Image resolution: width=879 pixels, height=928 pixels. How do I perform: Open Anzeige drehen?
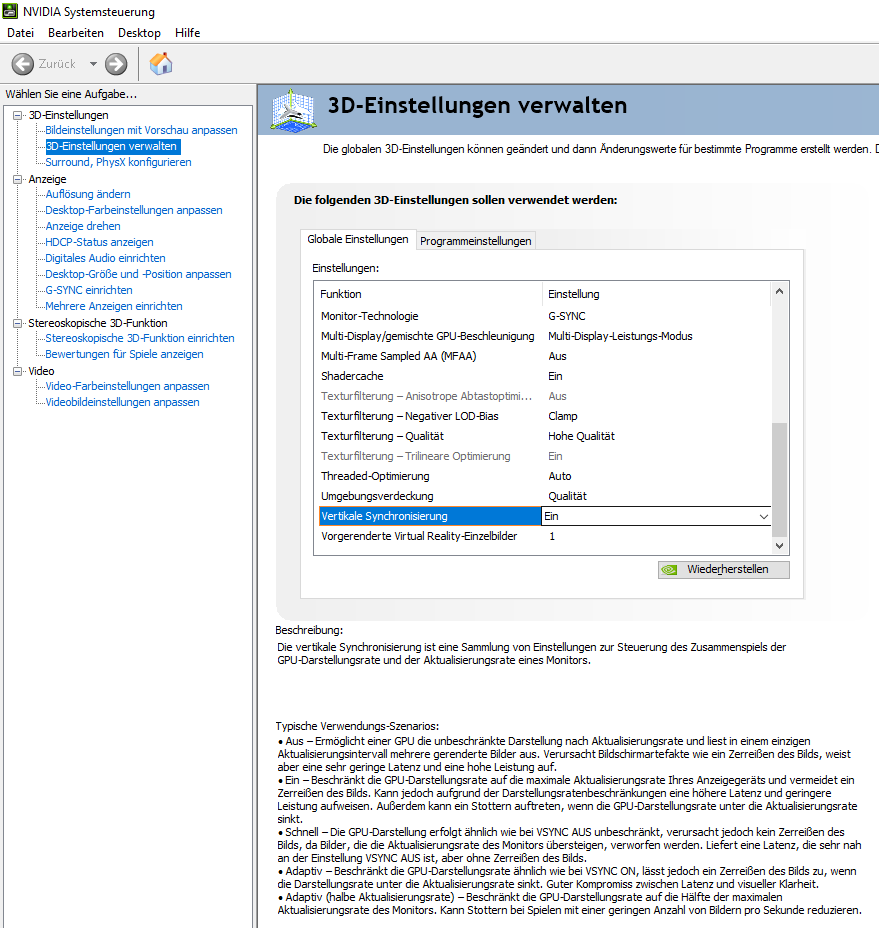coord(83,226)
